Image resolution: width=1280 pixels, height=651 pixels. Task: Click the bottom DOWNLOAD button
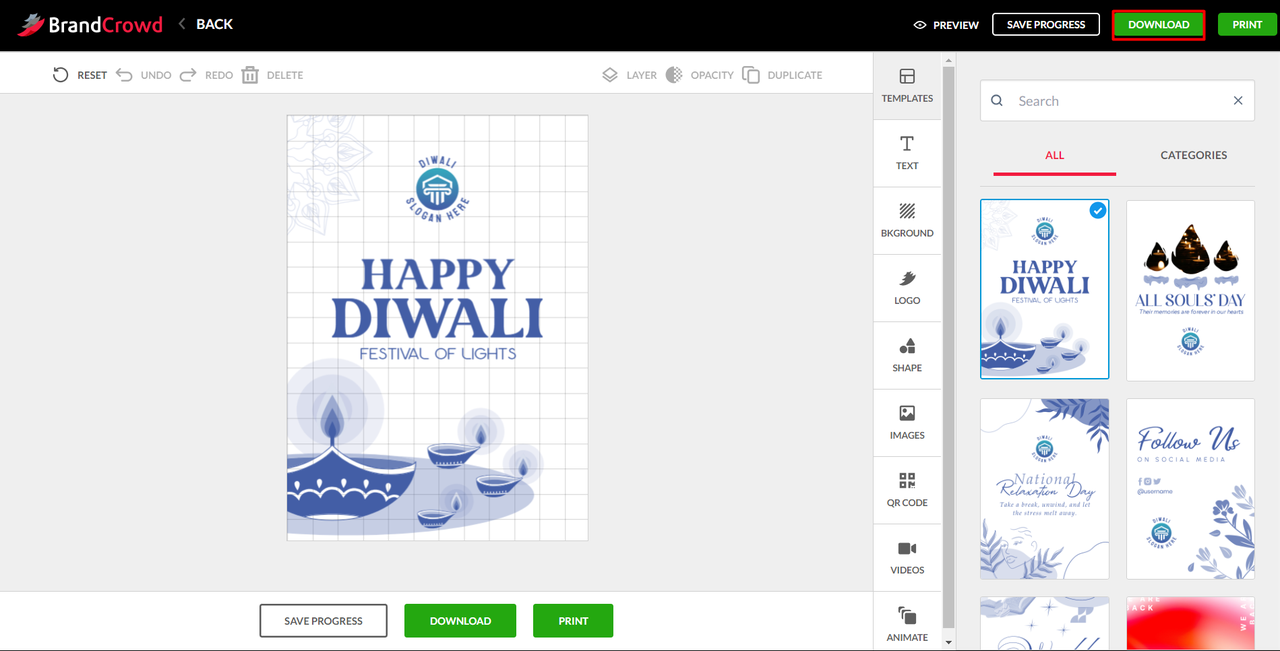coord(460,621)
